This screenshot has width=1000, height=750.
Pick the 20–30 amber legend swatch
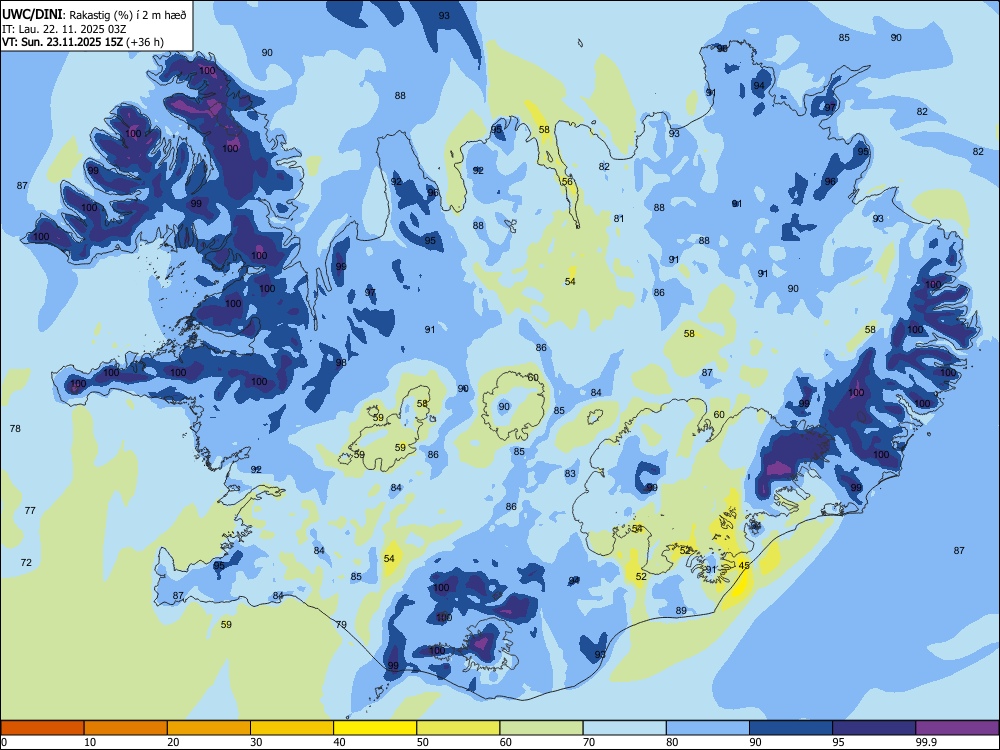pyautogui.click(x=209, y=728)
